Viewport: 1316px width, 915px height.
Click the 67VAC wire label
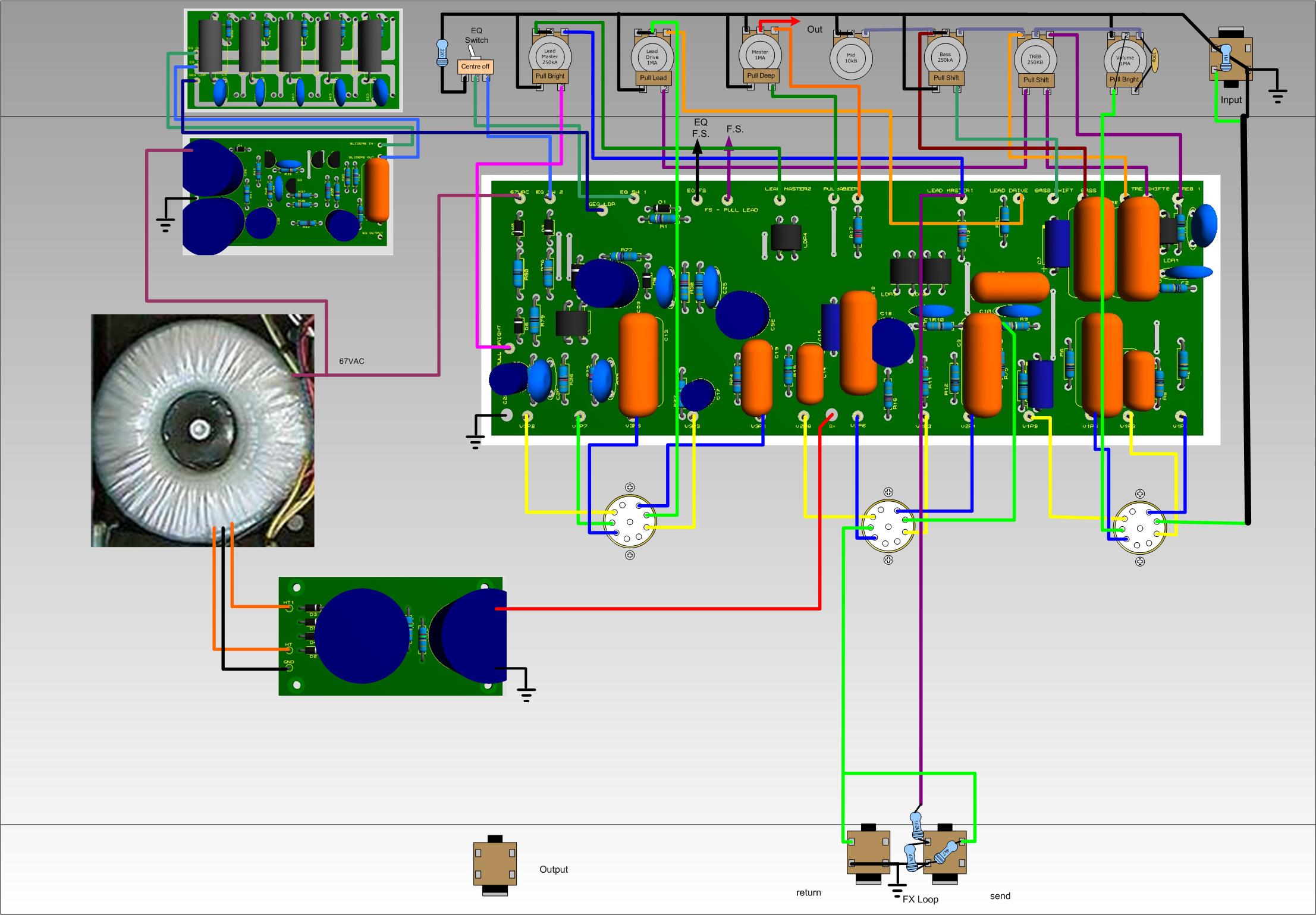pos(351,361)
